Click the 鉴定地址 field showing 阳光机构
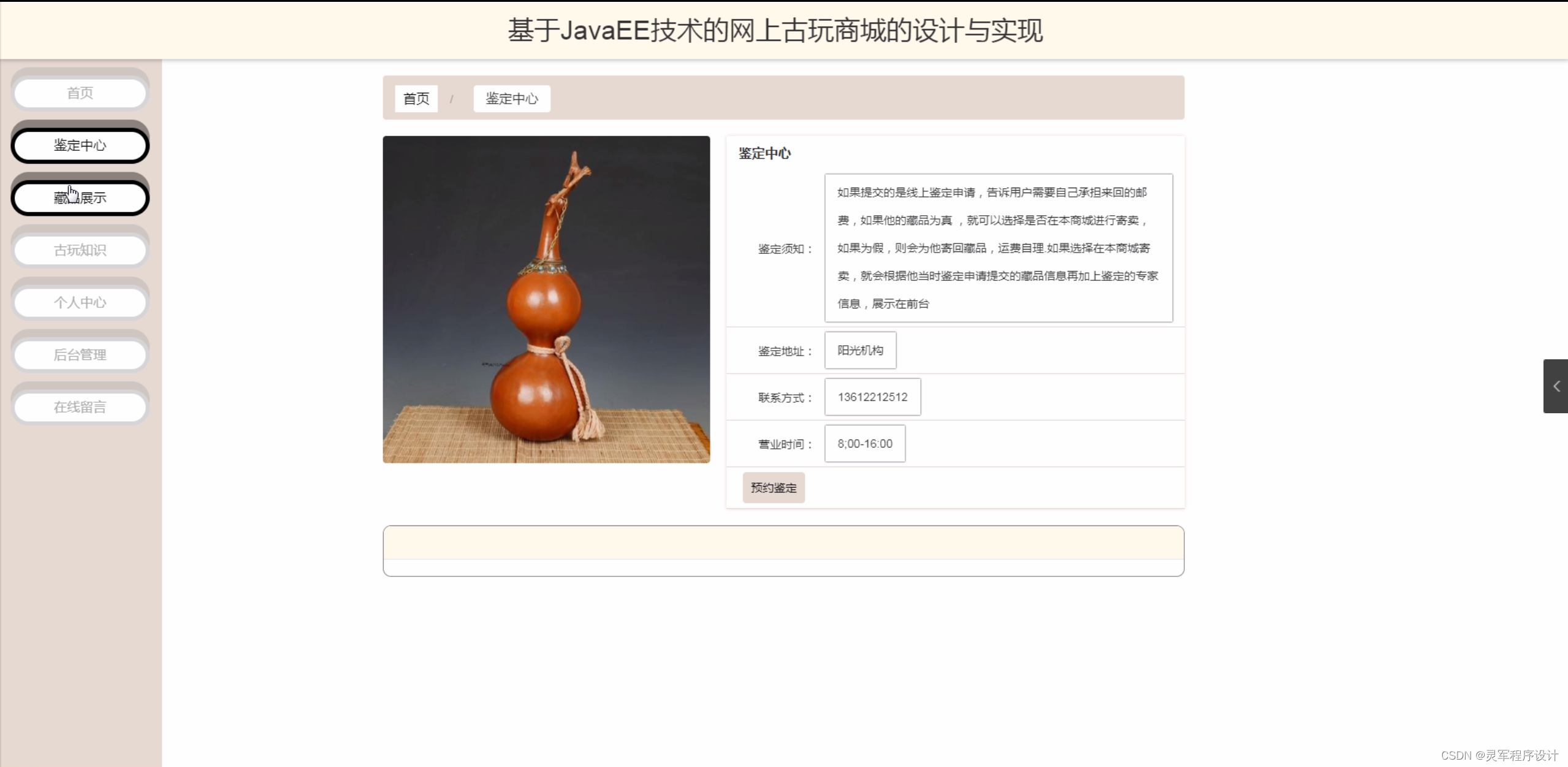 click(x=859, y=350)
